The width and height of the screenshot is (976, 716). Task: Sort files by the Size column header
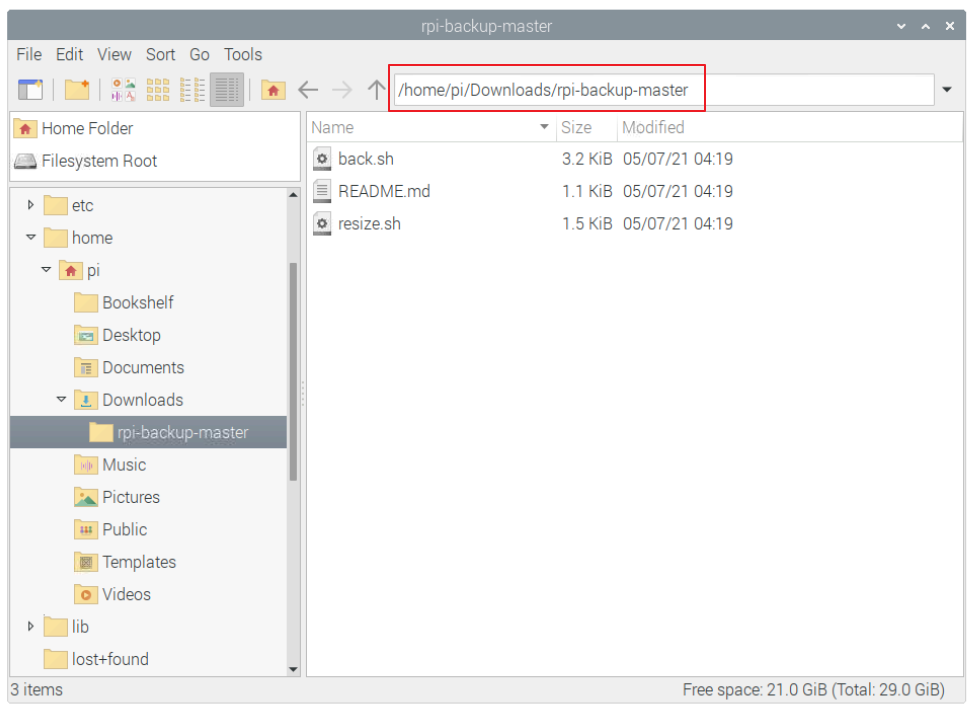[576, 127]
